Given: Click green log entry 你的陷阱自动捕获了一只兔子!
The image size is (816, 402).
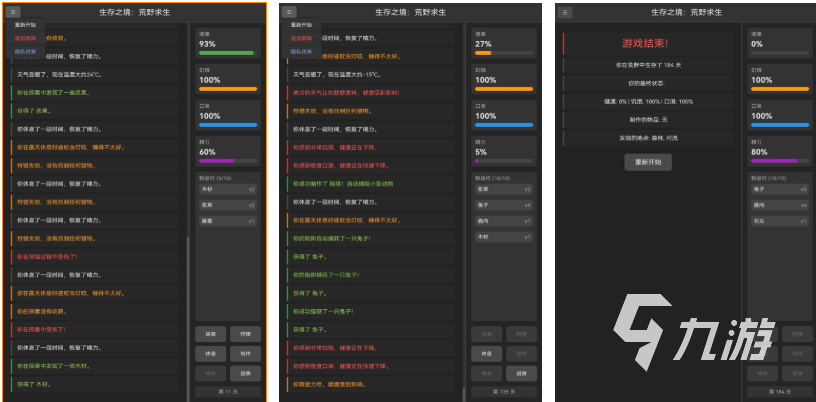Looking at the screenshot, I should coord(371,238).
